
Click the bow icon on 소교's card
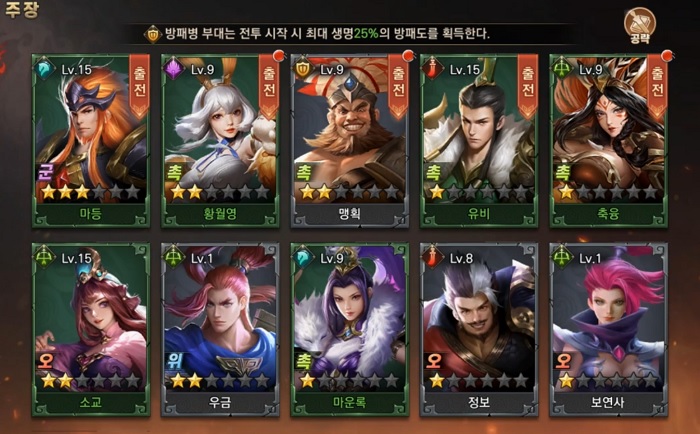point(46,258)
